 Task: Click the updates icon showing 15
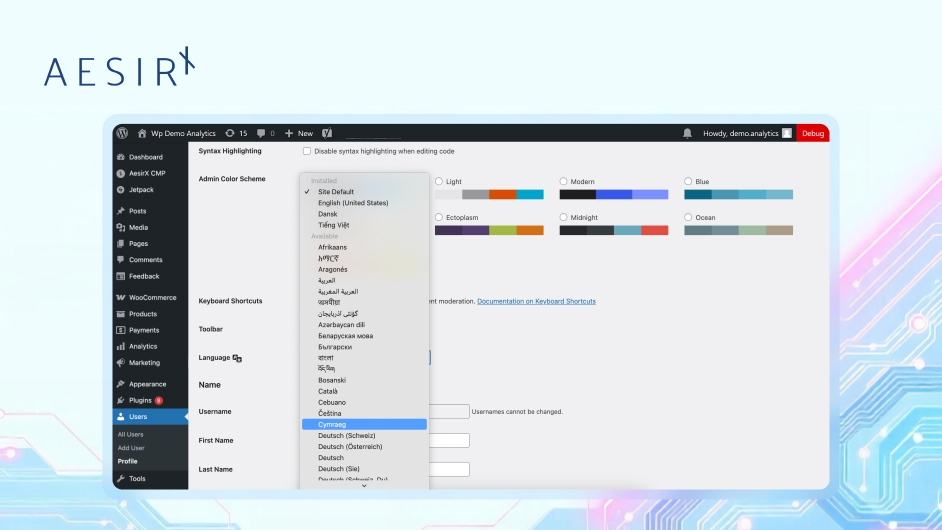229,133
